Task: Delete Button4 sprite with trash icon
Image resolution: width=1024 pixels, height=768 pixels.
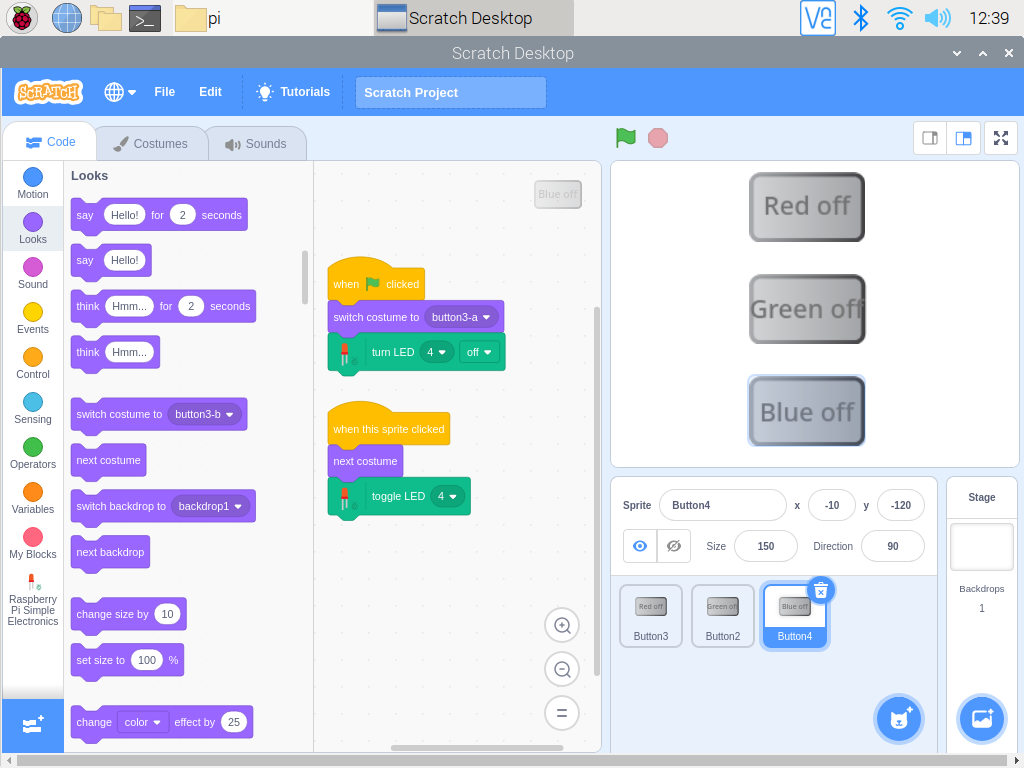Action: (821, 590)
